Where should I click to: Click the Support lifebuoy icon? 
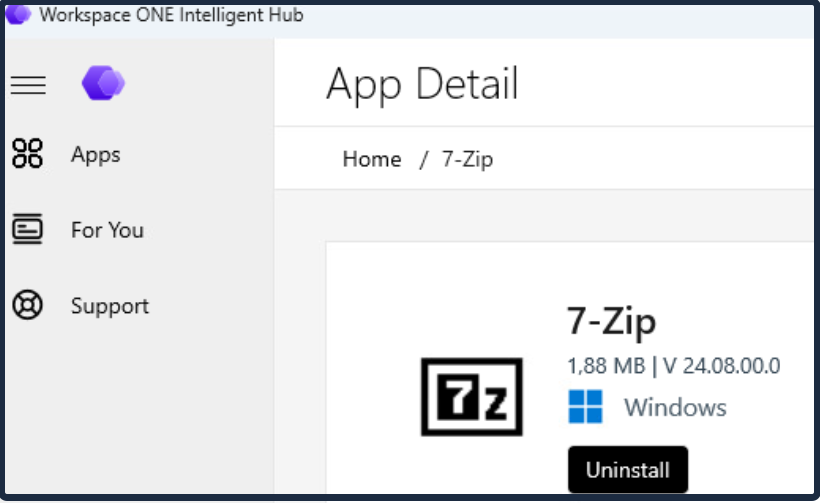pos(27,305)
